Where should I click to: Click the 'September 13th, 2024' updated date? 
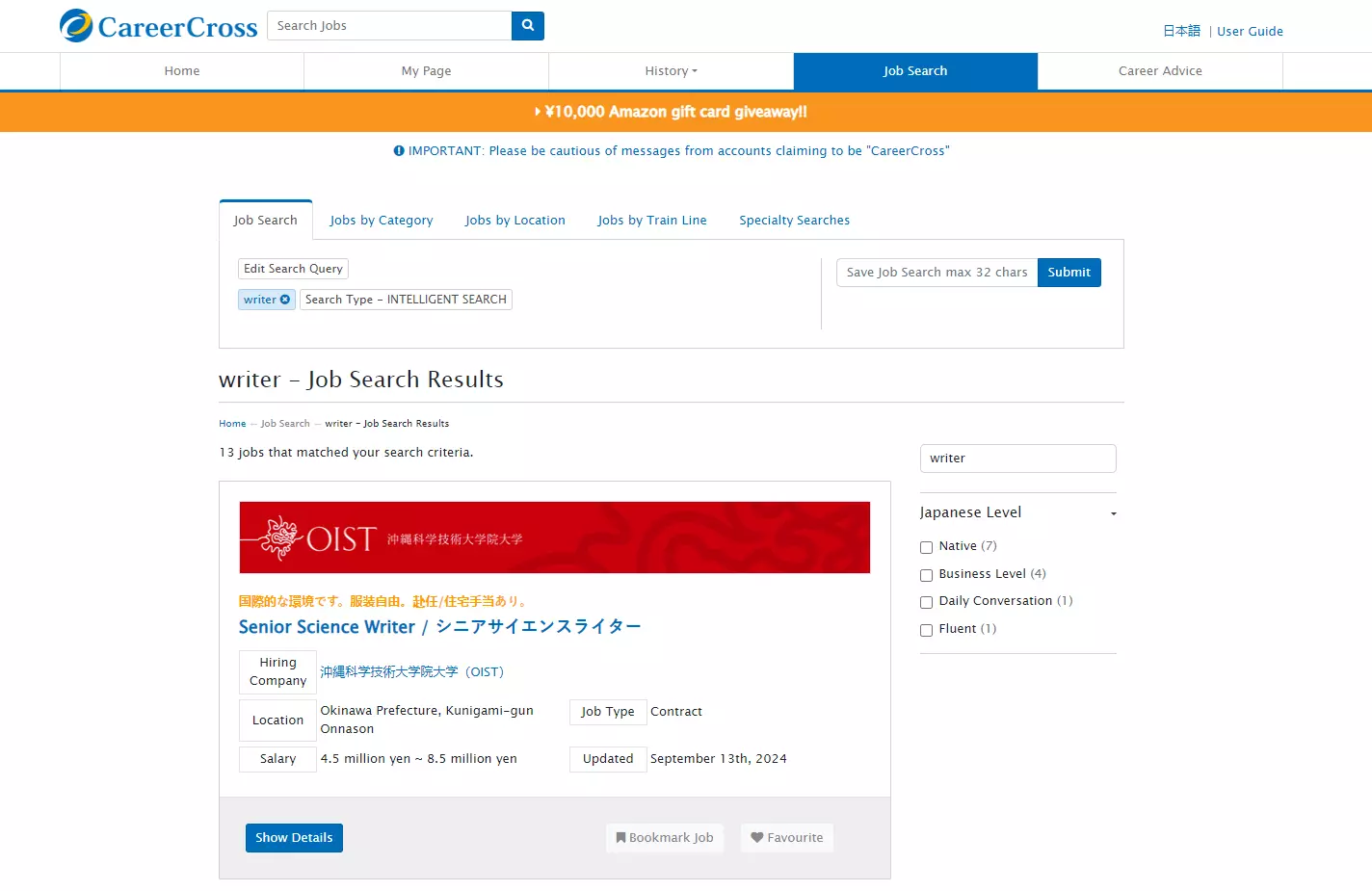click(719, 759)
